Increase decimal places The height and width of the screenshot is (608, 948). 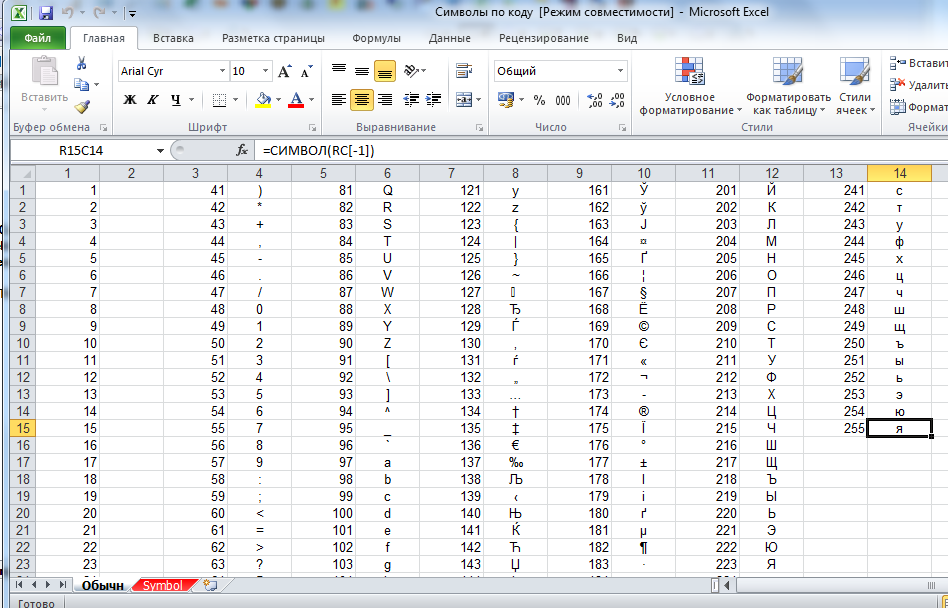[x=594, y=100]
